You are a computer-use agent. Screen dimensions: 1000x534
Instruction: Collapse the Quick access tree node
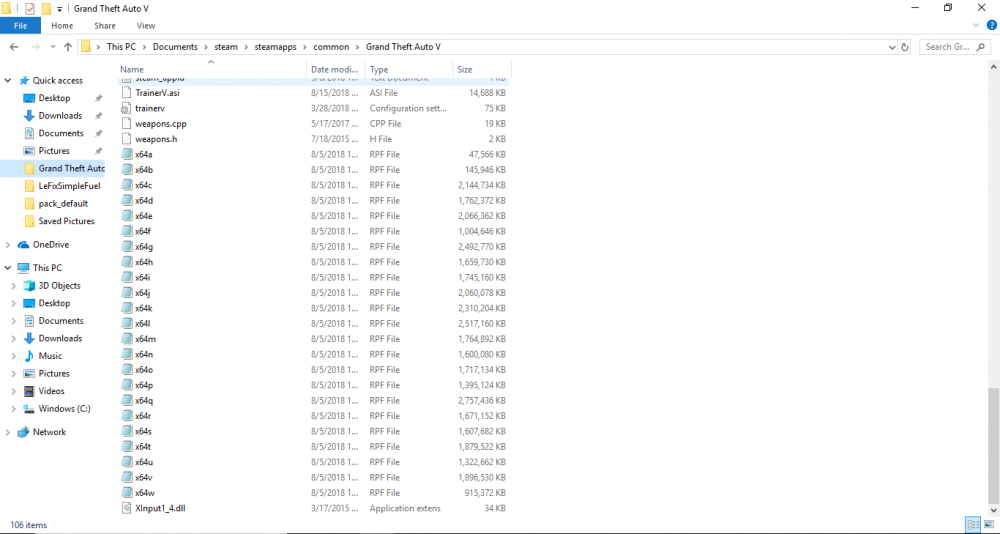pos(8,80)
